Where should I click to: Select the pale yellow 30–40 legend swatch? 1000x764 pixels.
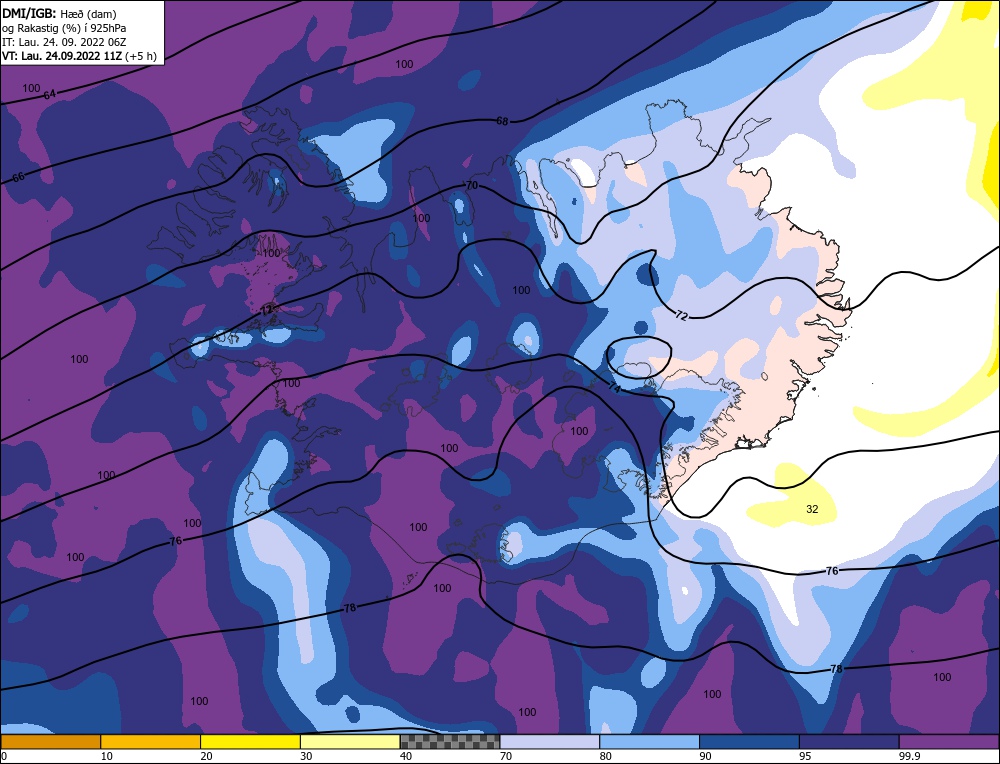tap(350, 741)
